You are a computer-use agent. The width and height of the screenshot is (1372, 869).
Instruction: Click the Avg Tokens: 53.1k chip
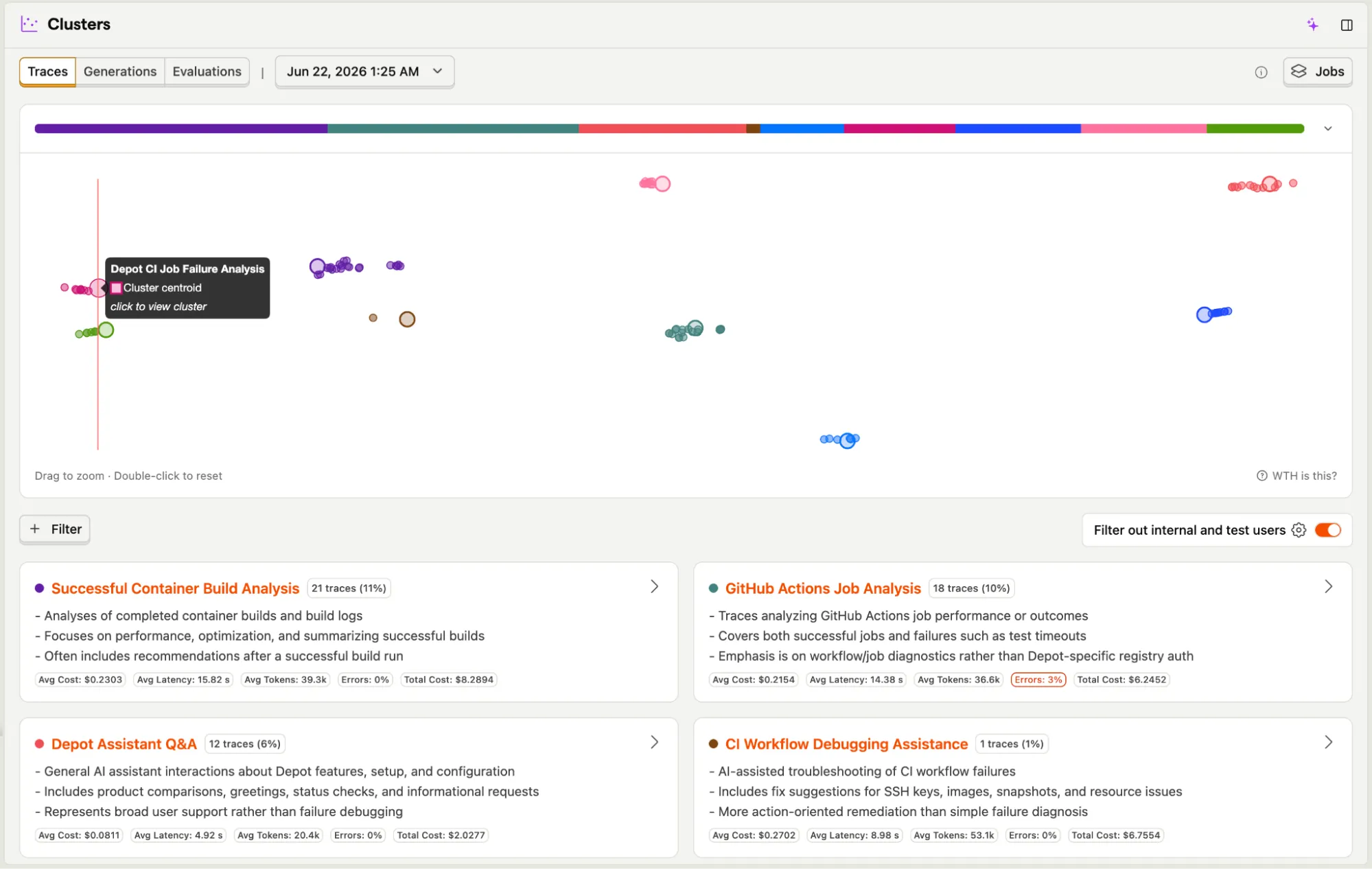coord(954,835)
